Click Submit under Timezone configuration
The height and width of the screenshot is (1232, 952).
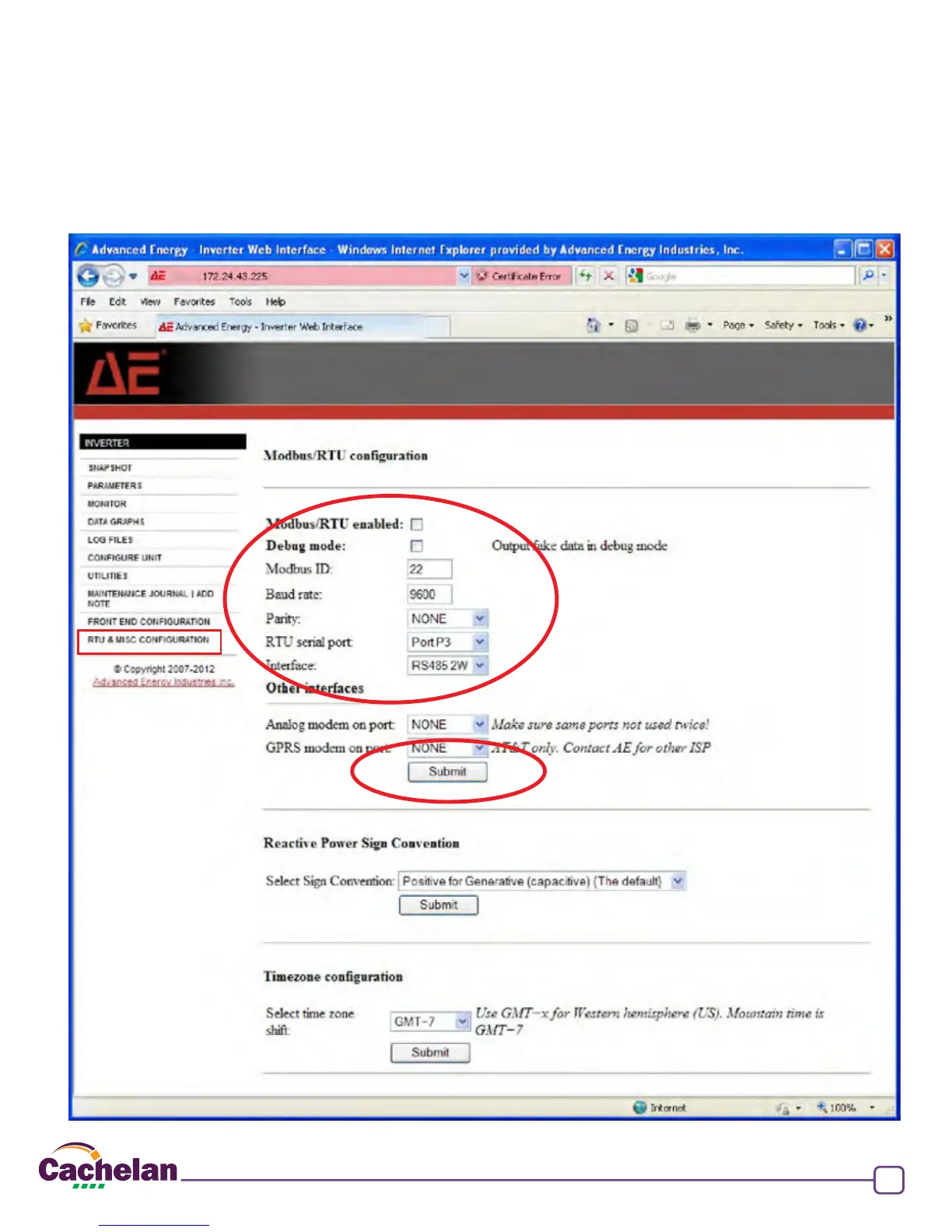(430, 1052)
